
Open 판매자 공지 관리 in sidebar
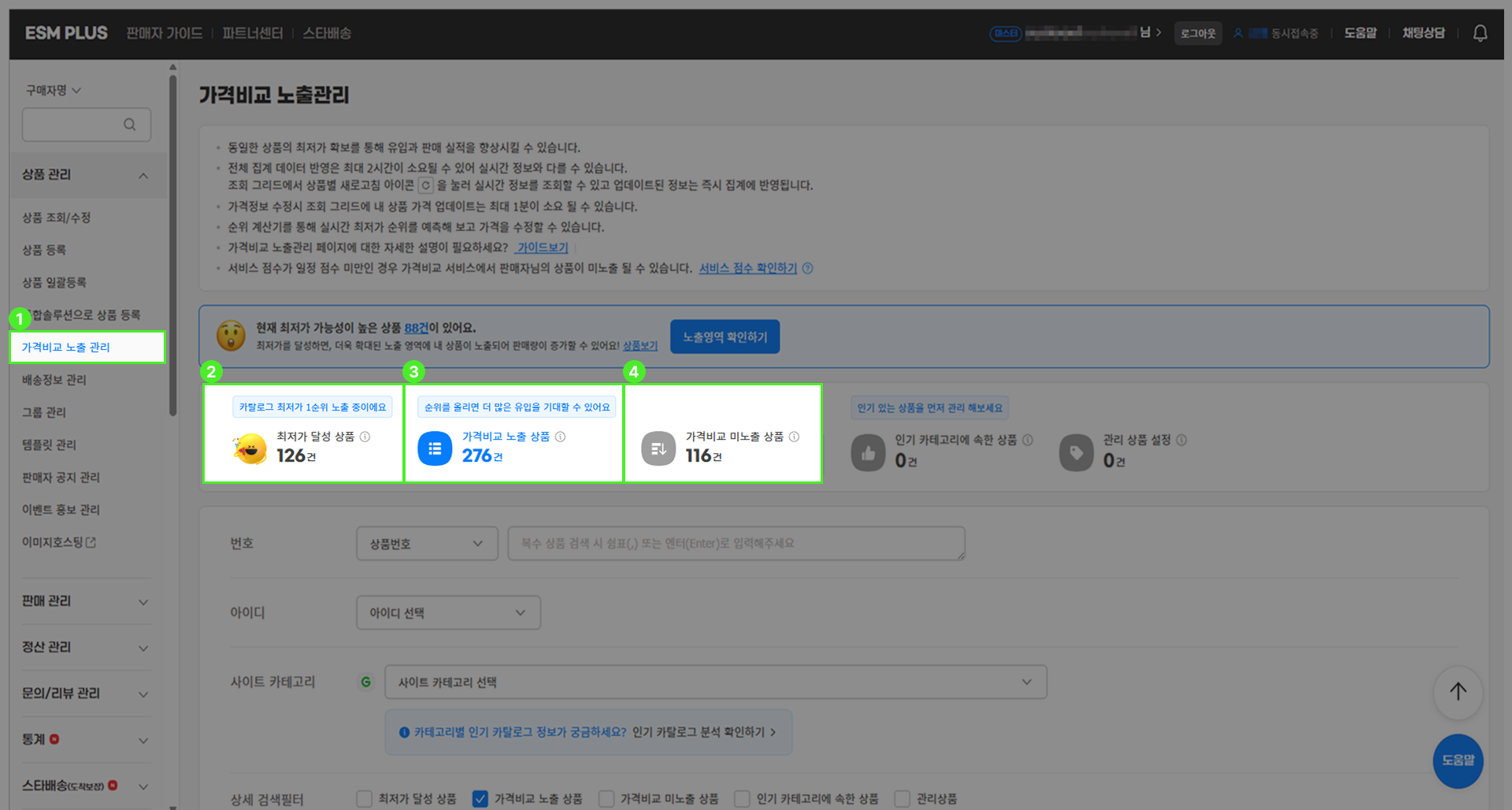point(61,477)
